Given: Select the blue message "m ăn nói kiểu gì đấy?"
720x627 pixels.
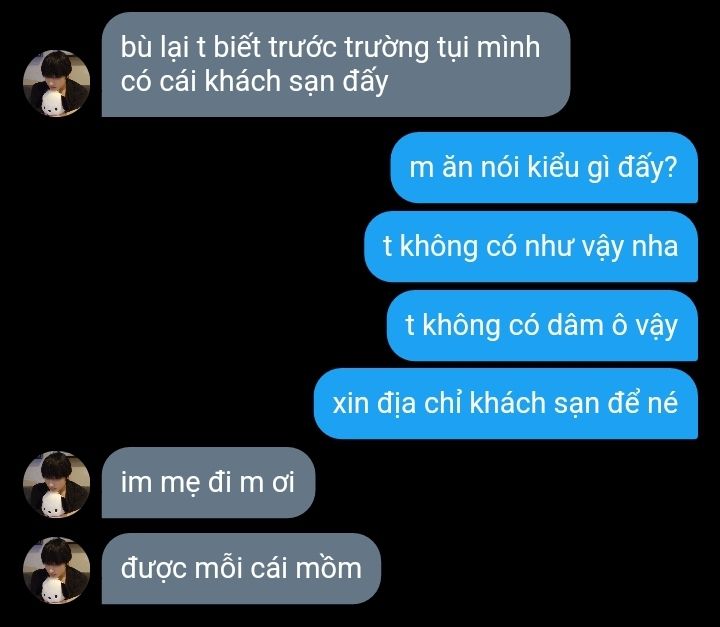Looking at the screenshot, I should pos(544,167).
